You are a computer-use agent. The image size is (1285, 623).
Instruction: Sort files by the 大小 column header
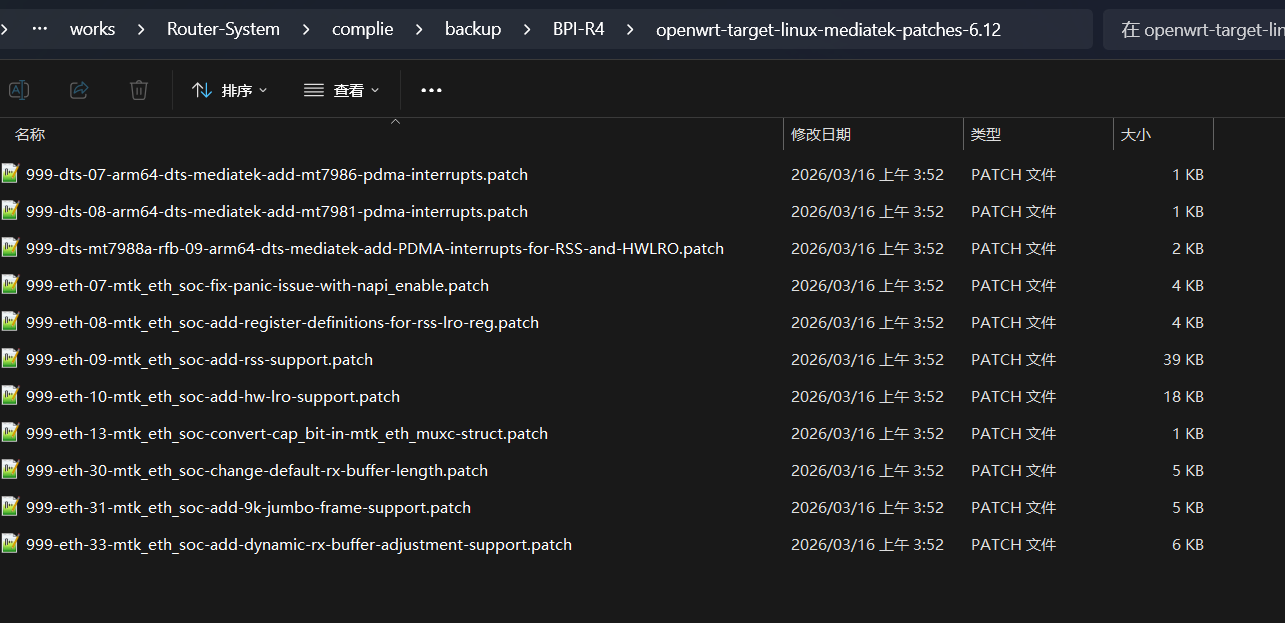tap(1135, 134)
